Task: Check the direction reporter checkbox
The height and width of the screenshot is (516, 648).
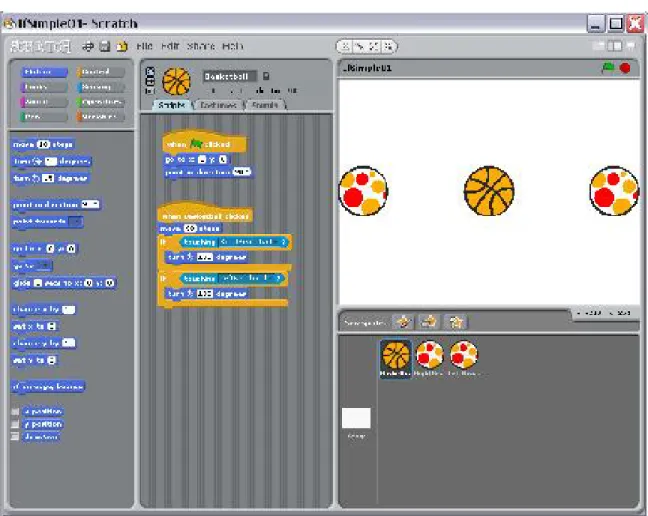Action: click(x=15, y=437)
